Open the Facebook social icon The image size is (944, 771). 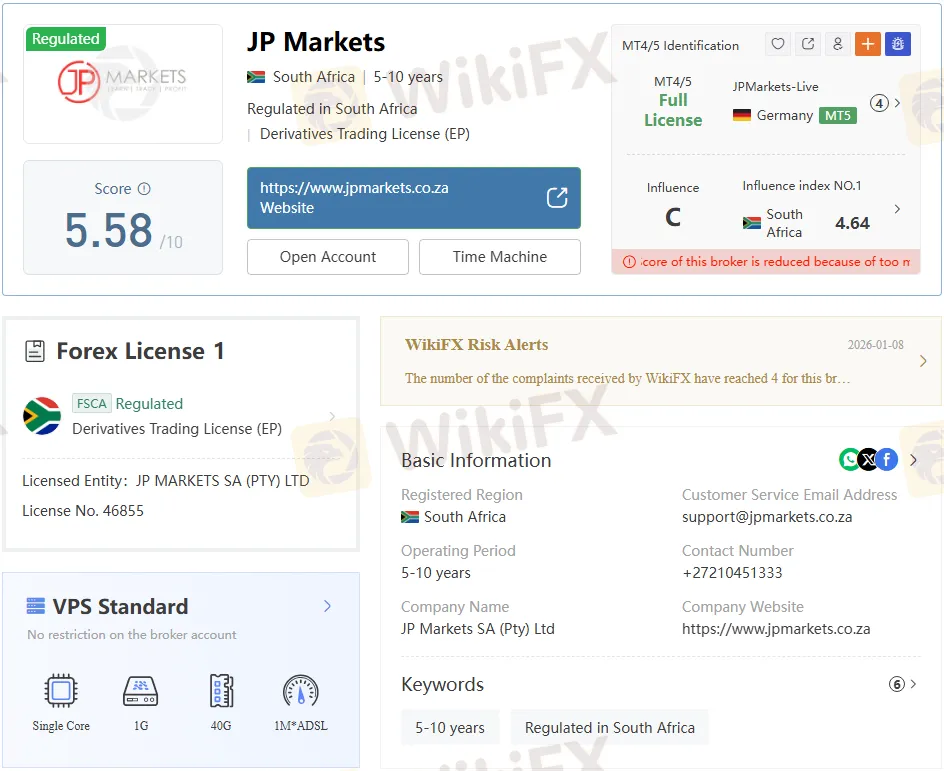pyautogui.click(x=887, y=459)
